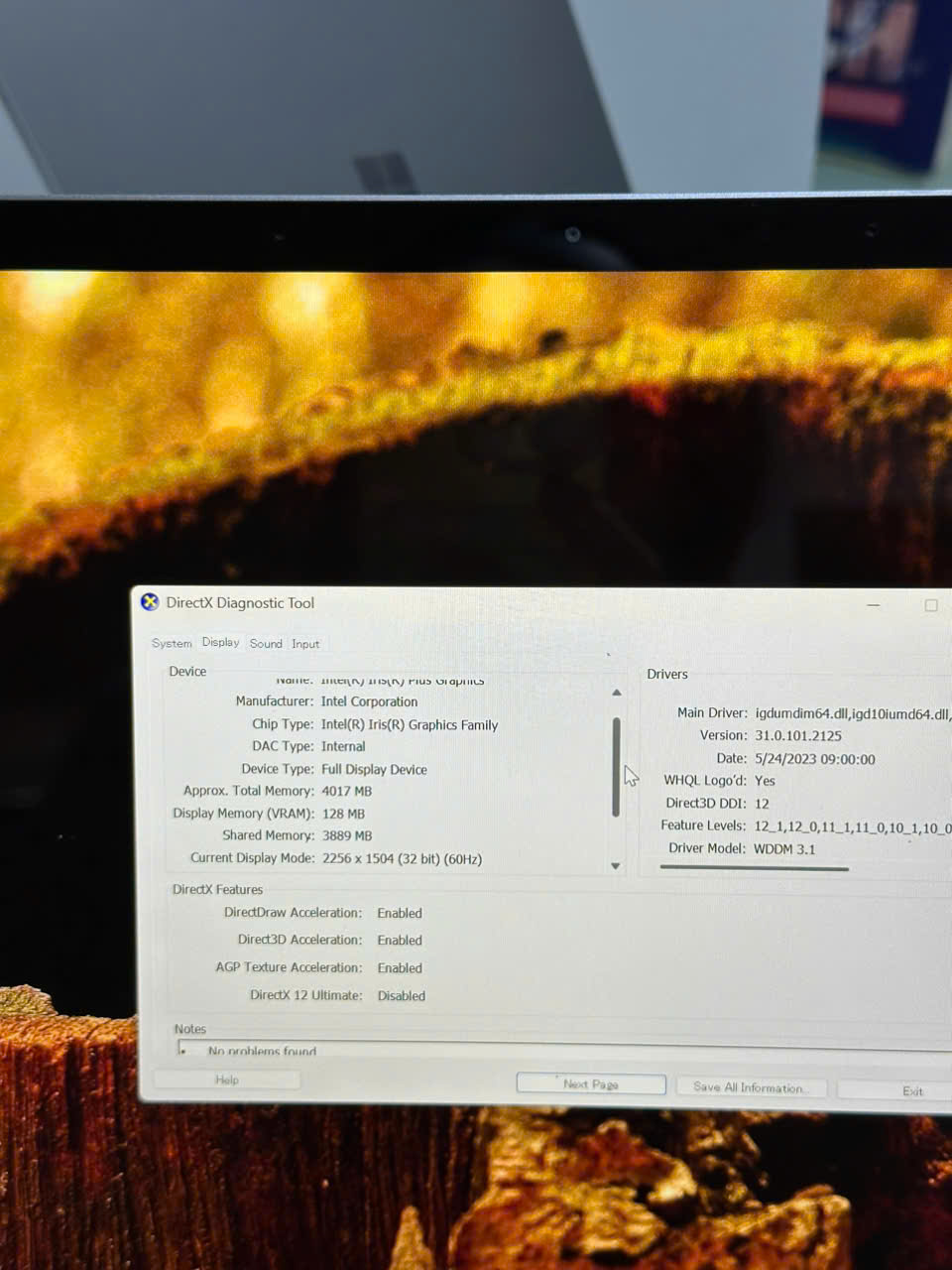Click Save All Information button
952x1270 pixels.
pyautogui.click(x=750, y=1087)
